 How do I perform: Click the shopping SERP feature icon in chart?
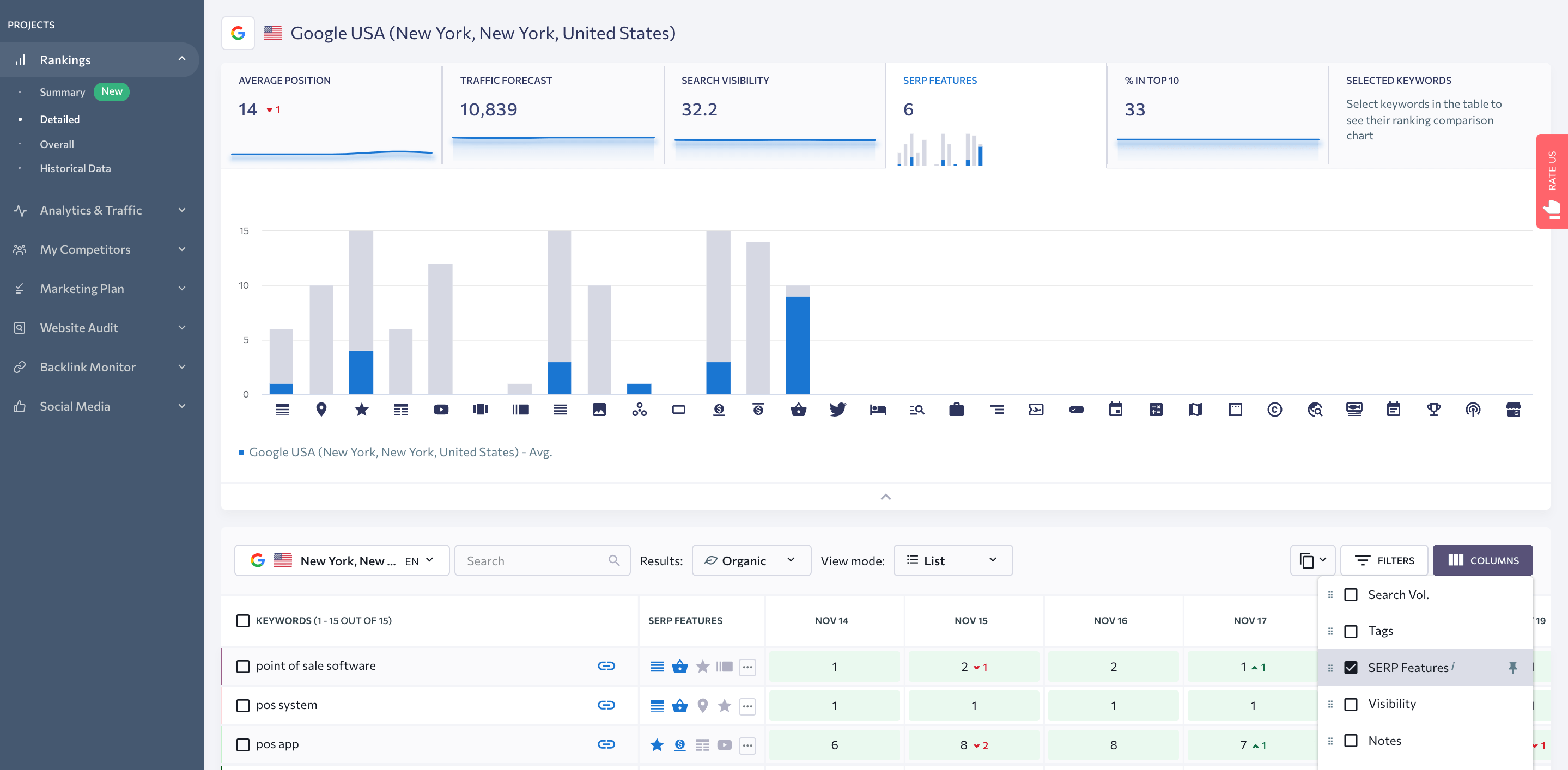pyautogui.click(x=798, y=410)
